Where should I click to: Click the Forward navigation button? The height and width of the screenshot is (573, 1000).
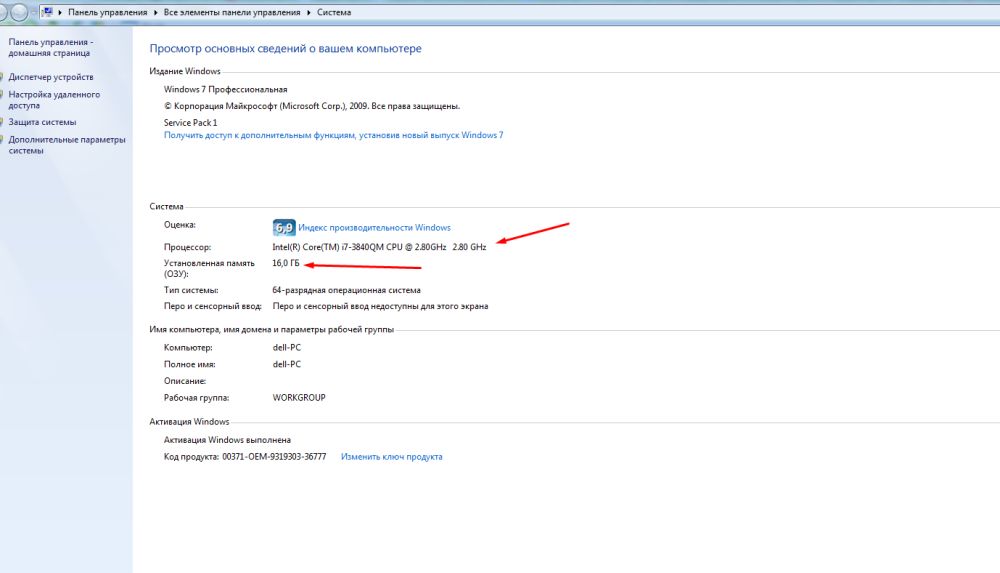(x=19, y=11)
